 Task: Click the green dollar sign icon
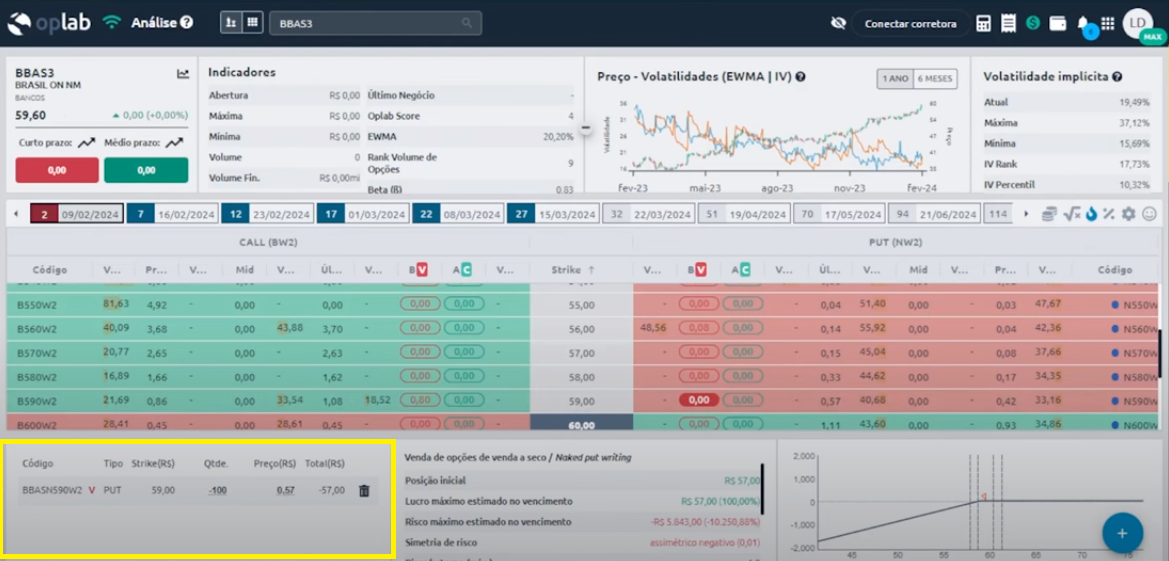1033,23
